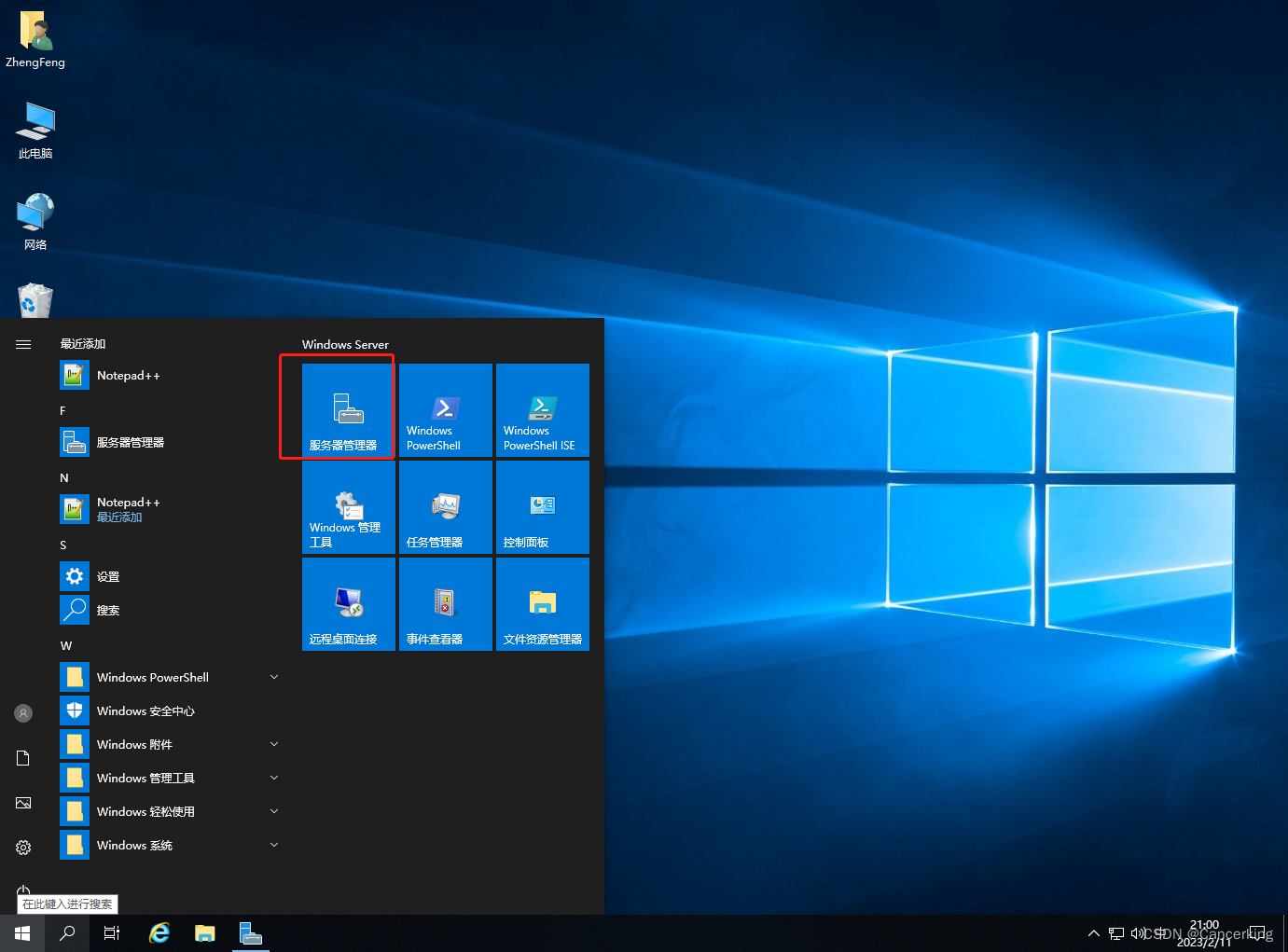The image size is (1288, 952).
Task: Click the Windows Start button
Action: pyautogui.click(x=22, y=933)
